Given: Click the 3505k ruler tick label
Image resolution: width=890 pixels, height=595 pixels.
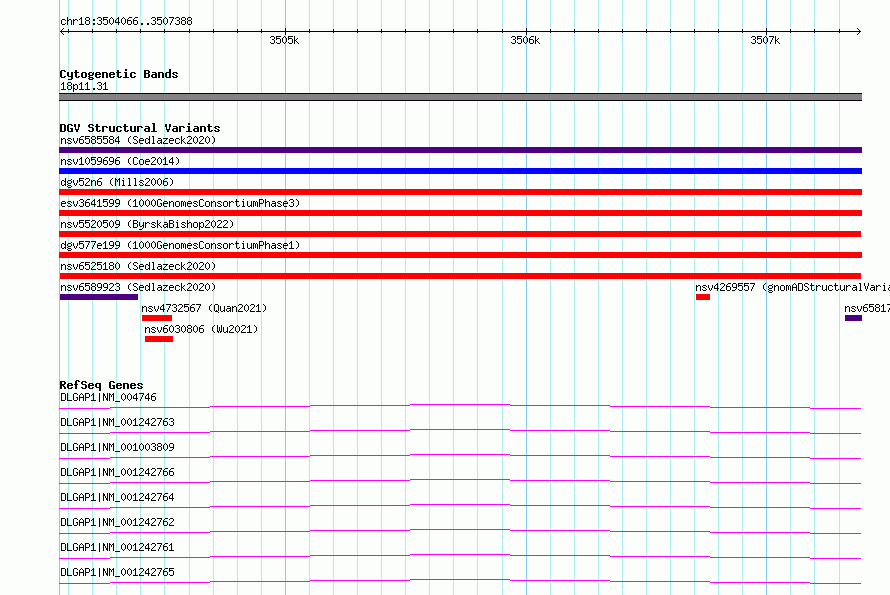Looking at the screenshot, I should pos(284,40).
